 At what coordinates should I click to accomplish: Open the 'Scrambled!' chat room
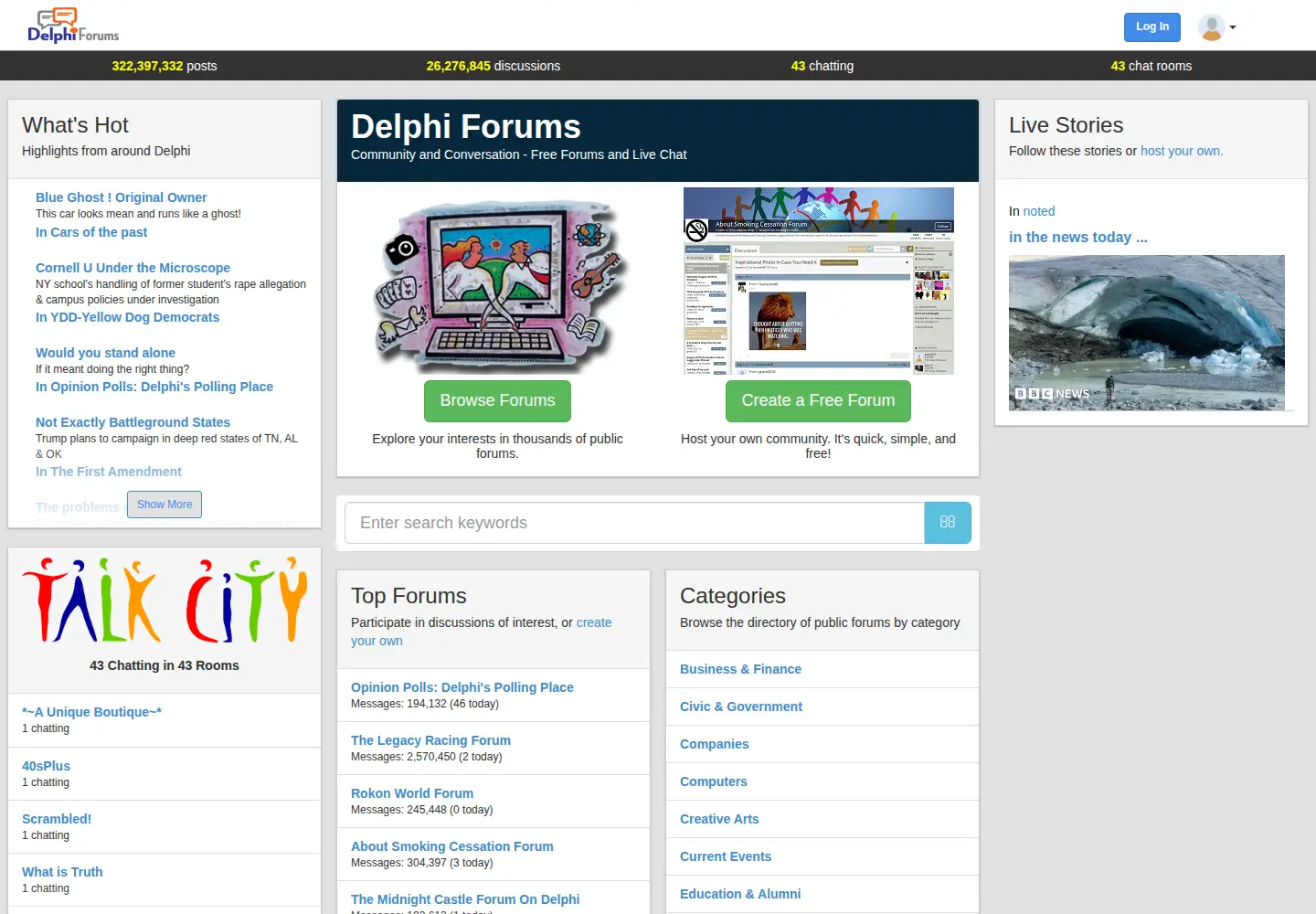point(57,819)
